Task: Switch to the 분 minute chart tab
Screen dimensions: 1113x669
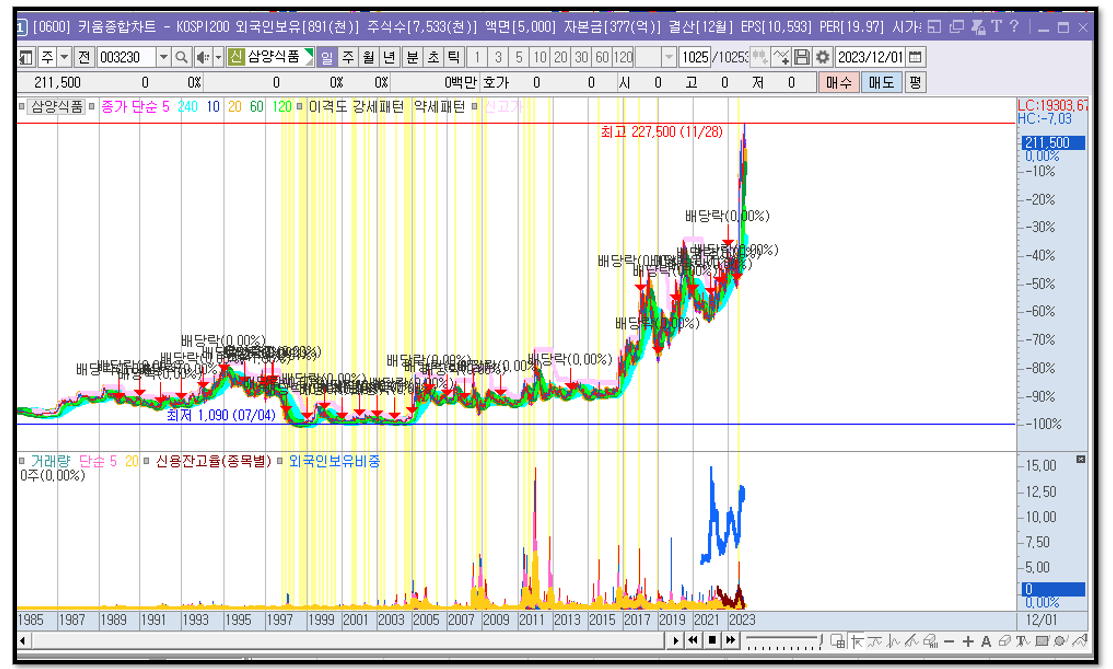Action: click(412, 57)
